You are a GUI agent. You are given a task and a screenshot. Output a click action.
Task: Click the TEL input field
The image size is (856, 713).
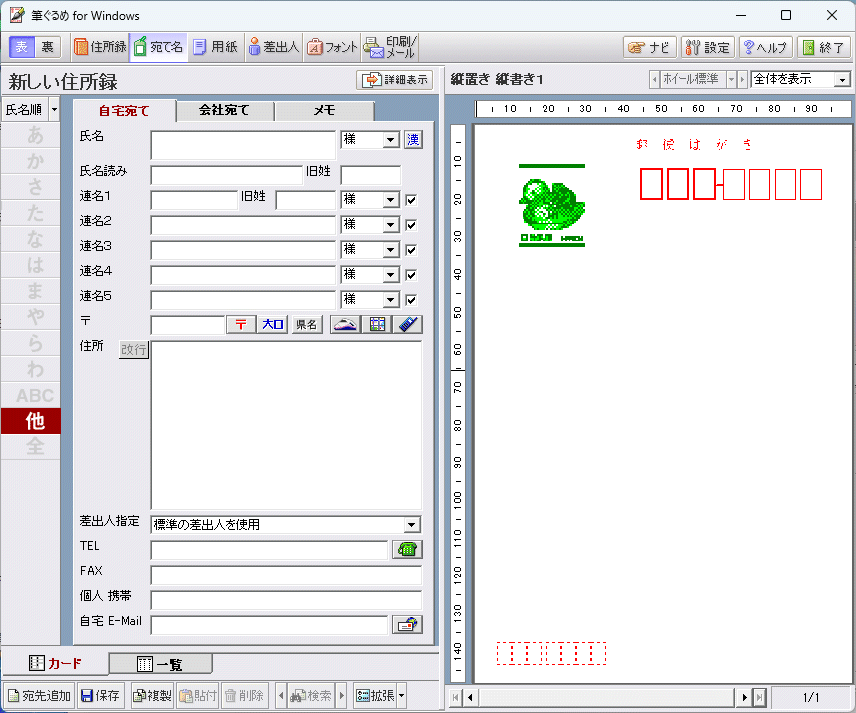click(x=269, y=550)
